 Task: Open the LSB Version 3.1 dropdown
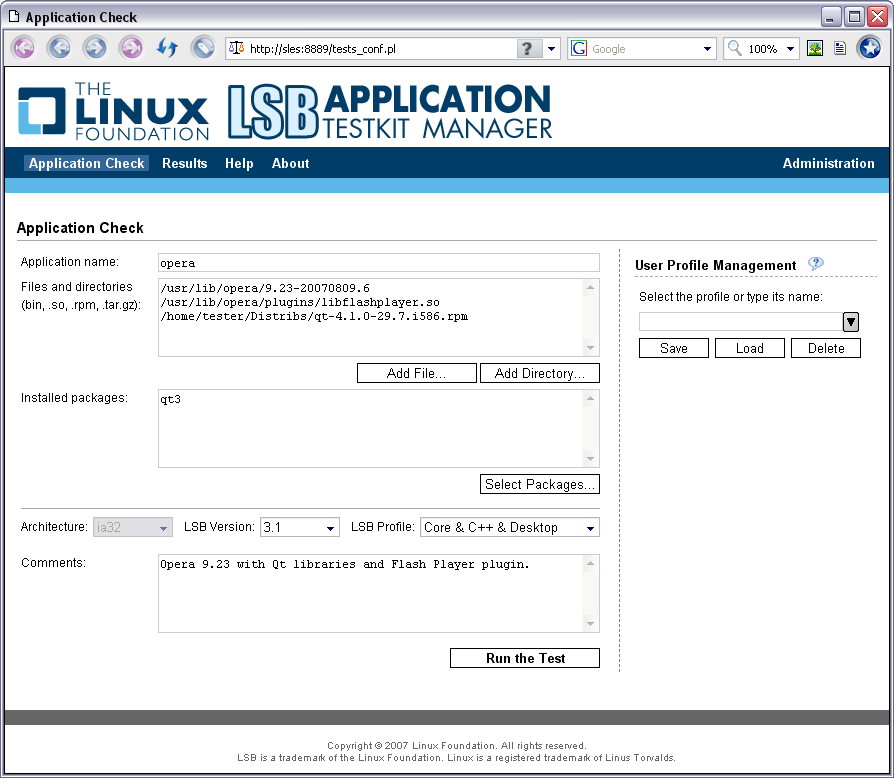(300, 527)
